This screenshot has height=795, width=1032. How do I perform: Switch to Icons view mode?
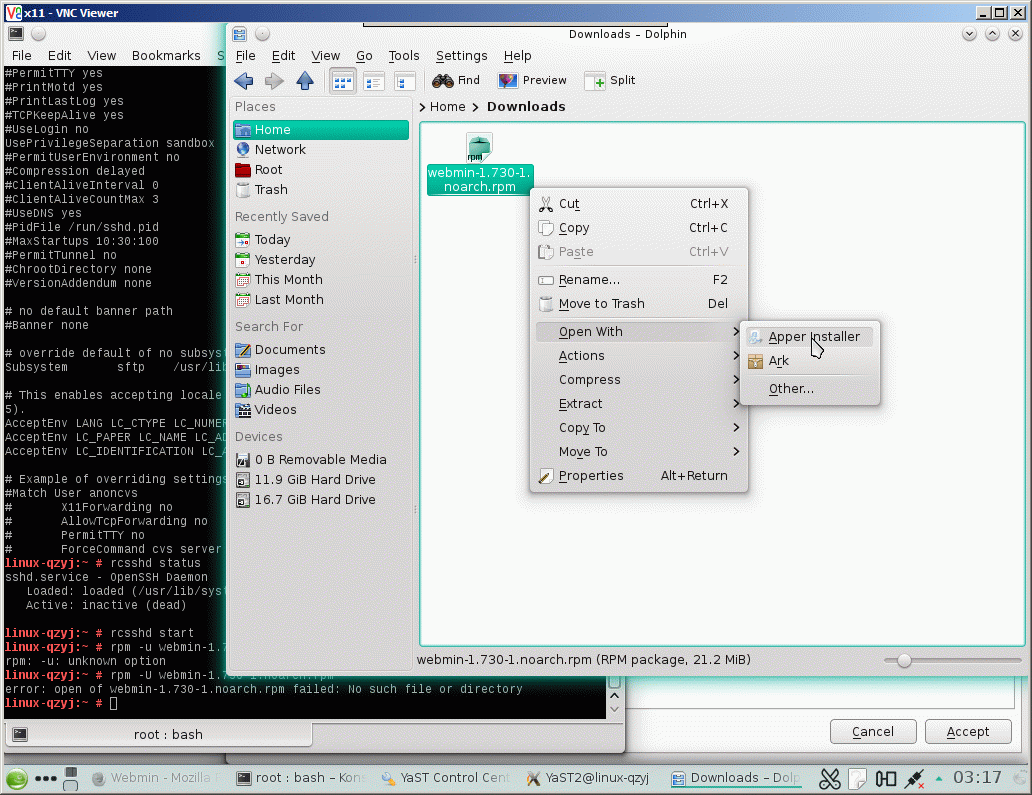(x=343, y=81)
